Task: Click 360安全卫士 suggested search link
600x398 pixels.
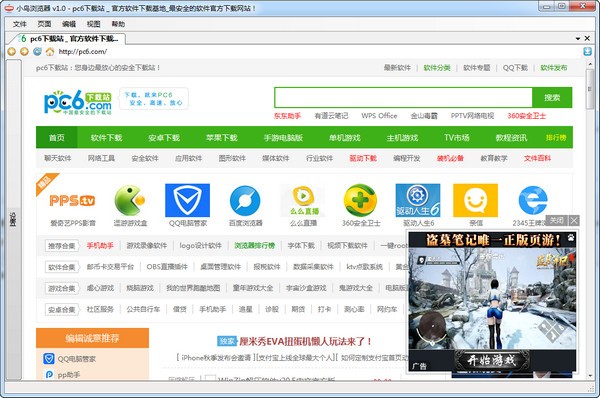Action: [x=527, y=116]
